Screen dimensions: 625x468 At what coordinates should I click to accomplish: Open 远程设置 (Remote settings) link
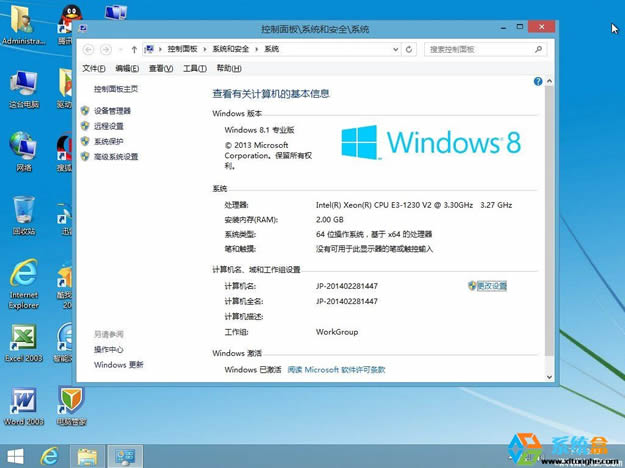click(108, 126)
